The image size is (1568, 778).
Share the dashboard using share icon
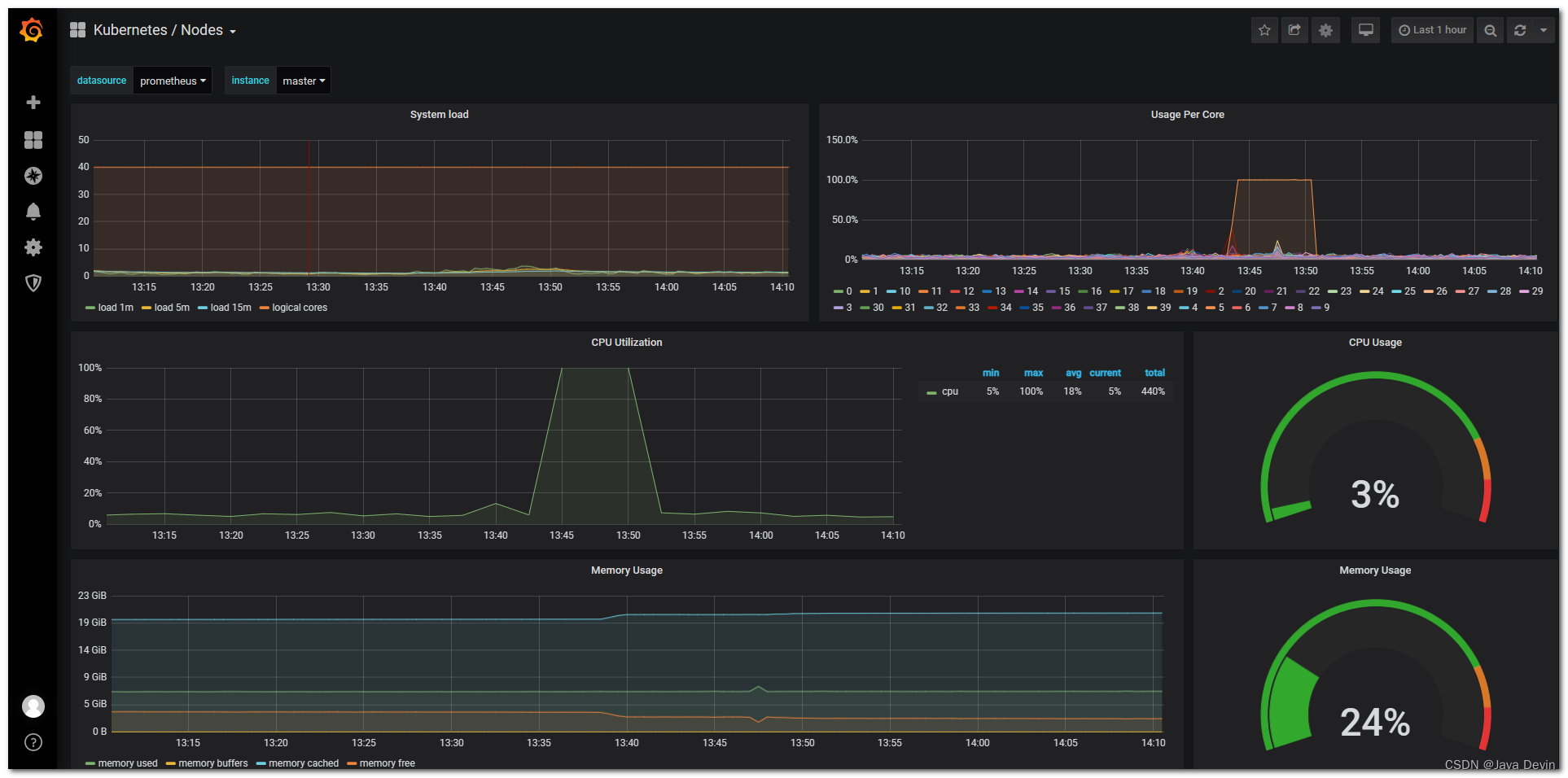[x=1294, y=30]
